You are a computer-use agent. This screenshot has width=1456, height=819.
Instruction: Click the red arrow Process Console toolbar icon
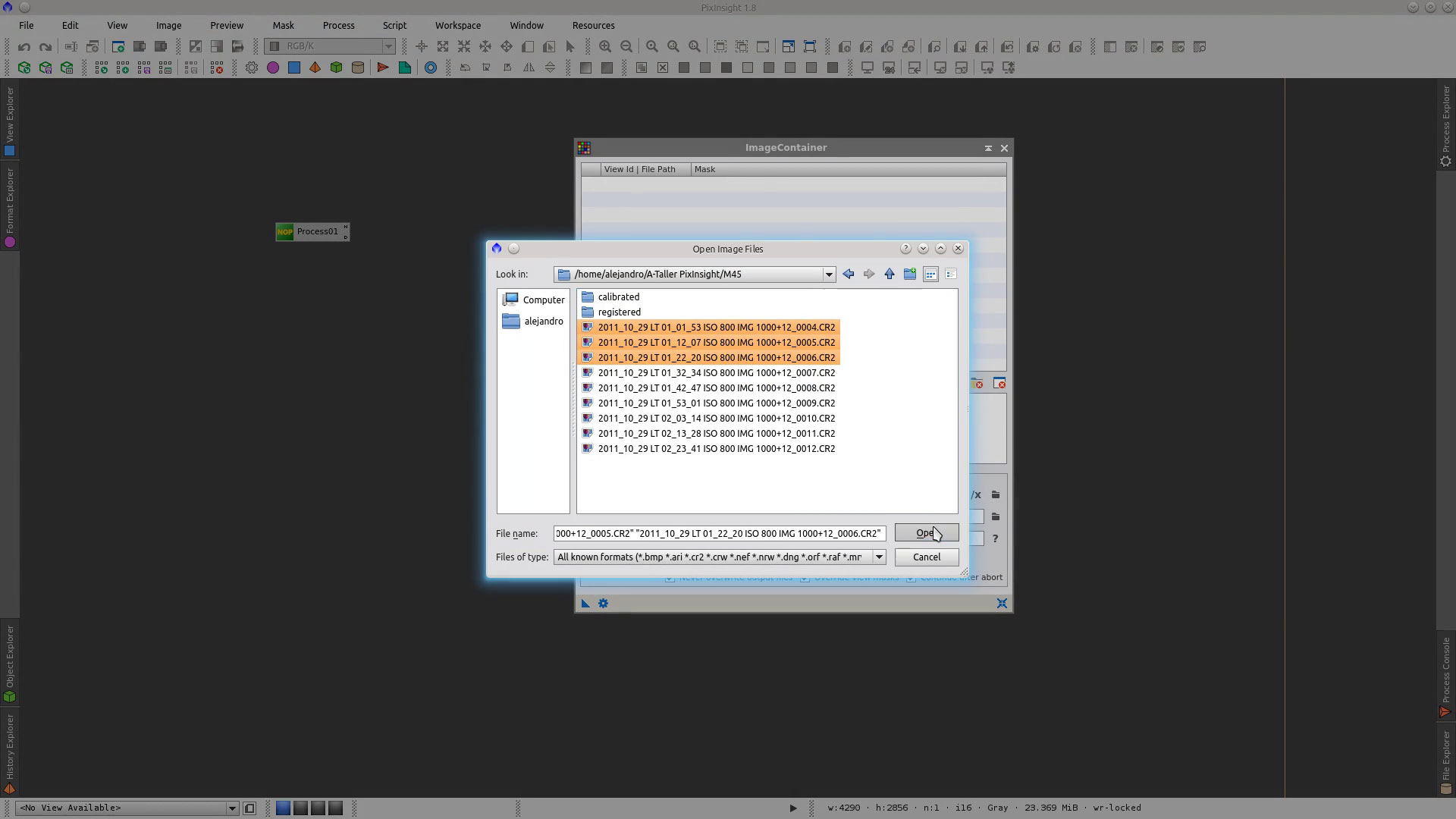(x=383, y=68)
